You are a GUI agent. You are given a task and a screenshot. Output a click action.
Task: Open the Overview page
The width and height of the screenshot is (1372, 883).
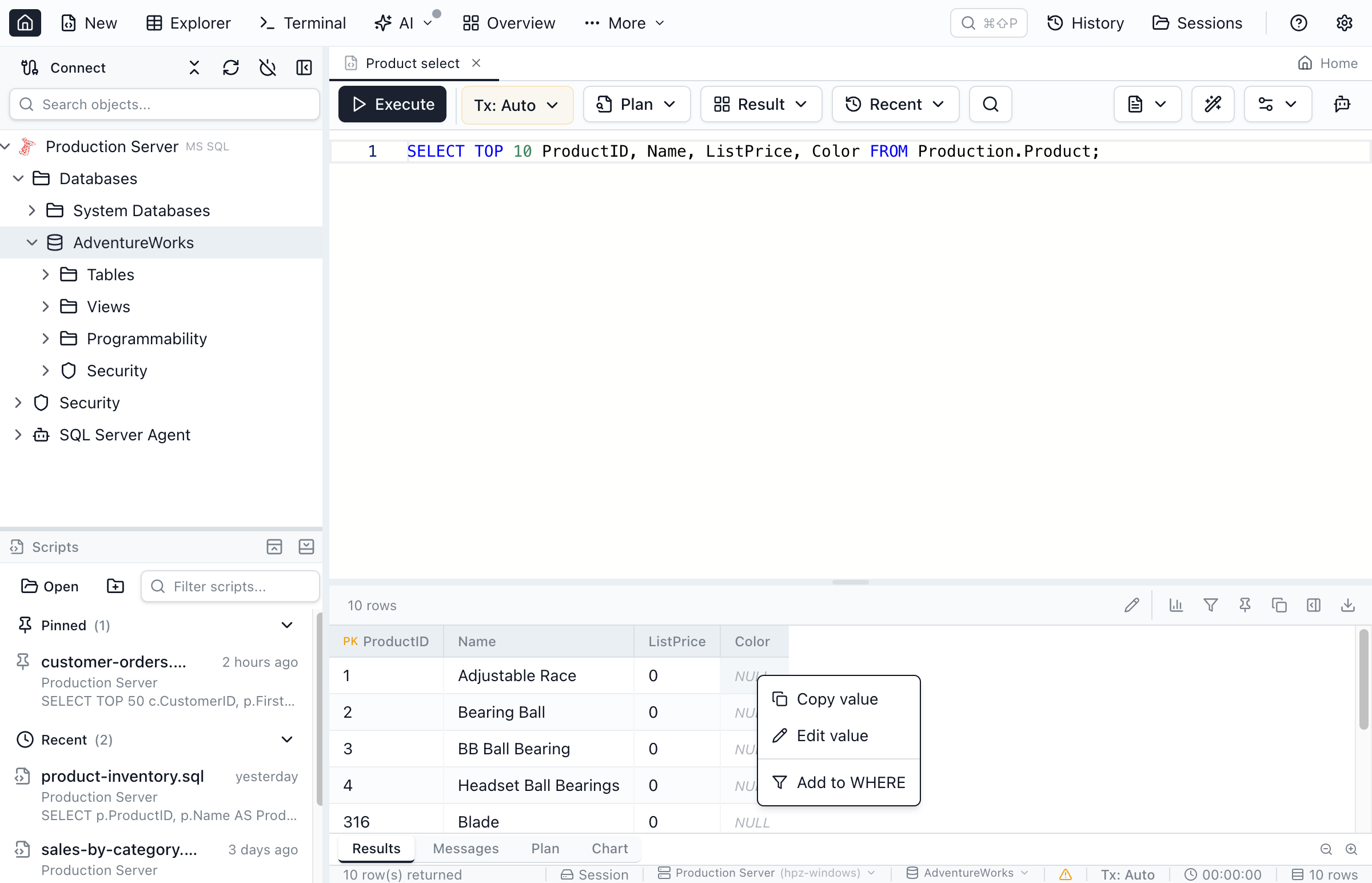coord(509,23)
